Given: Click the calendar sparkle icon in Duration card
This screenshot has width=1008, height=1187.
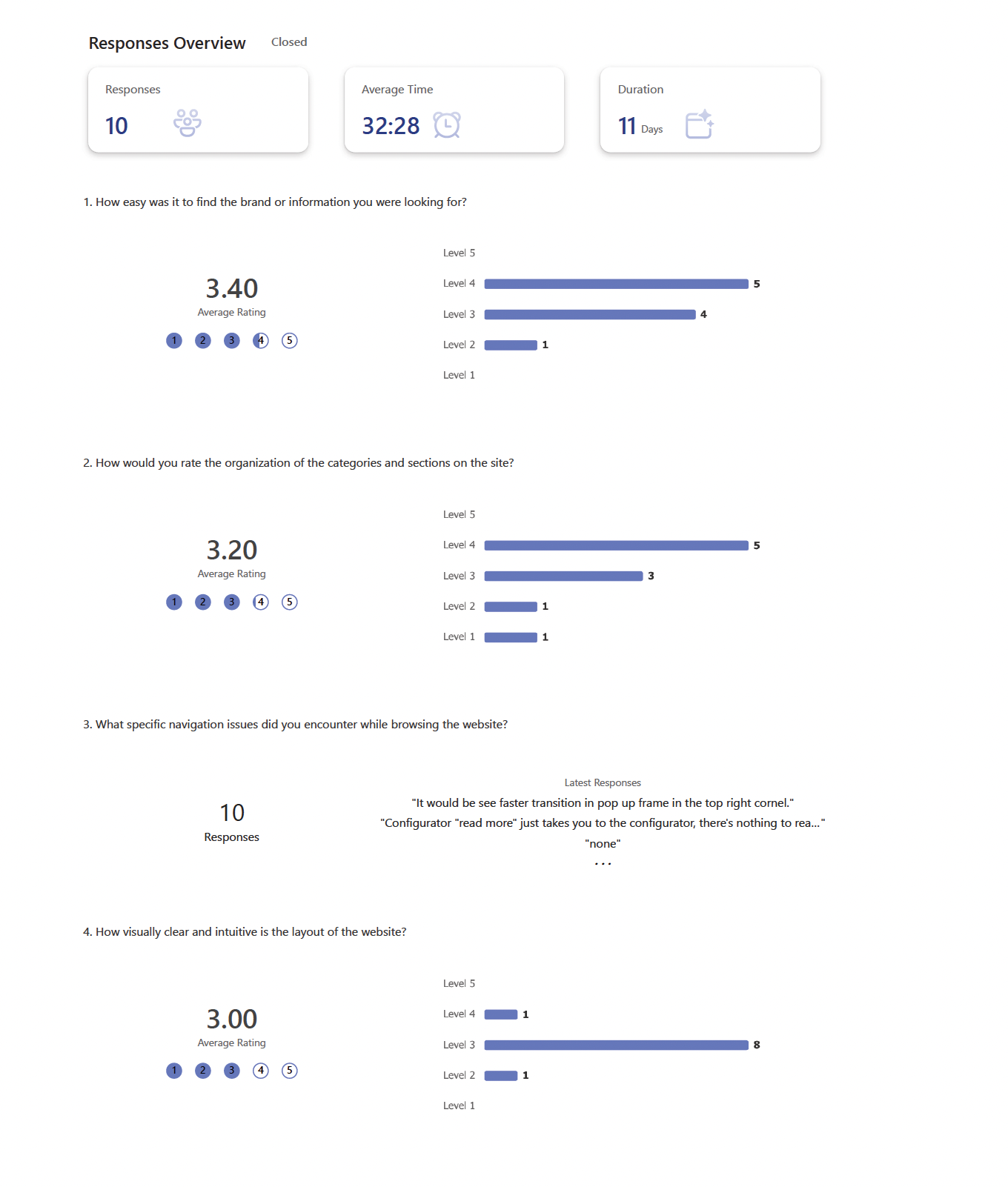Looking at the screenshot, I should click(x=699, y=124).
